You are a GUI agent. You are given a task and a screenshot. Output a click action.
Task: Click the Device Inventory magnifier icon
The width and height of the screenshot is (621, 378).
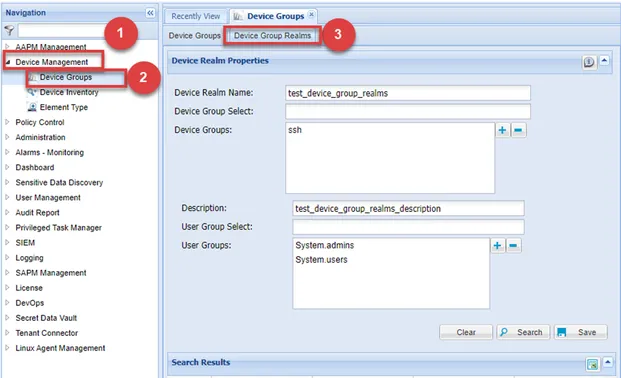click(x=32, y=92)
